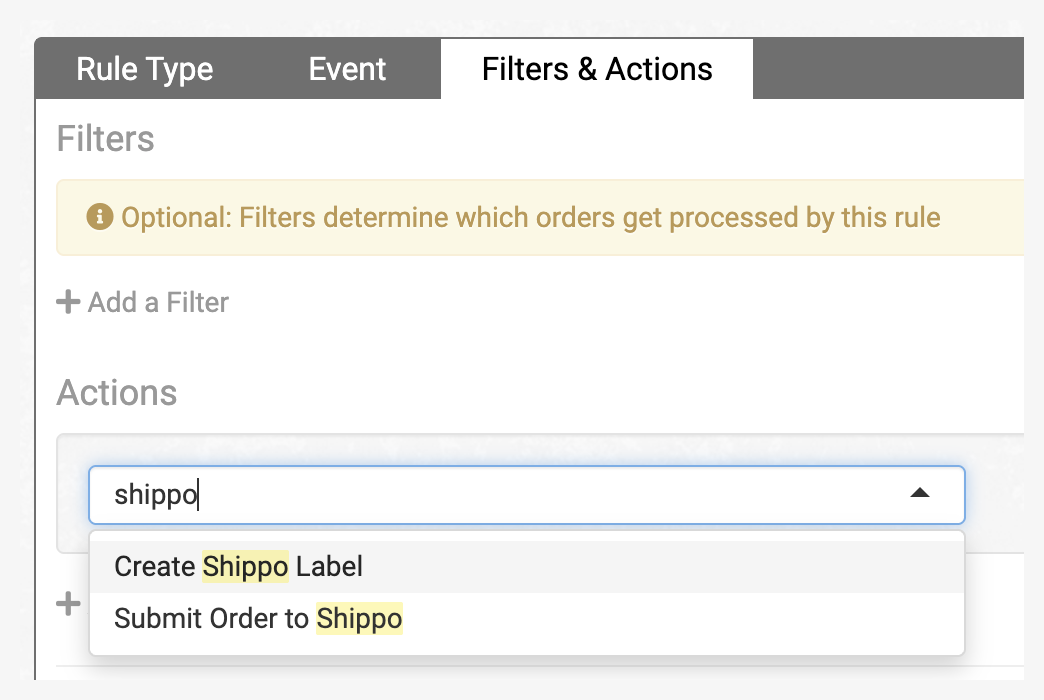Click the info icon in the Optional banner

tap(99, 217)
